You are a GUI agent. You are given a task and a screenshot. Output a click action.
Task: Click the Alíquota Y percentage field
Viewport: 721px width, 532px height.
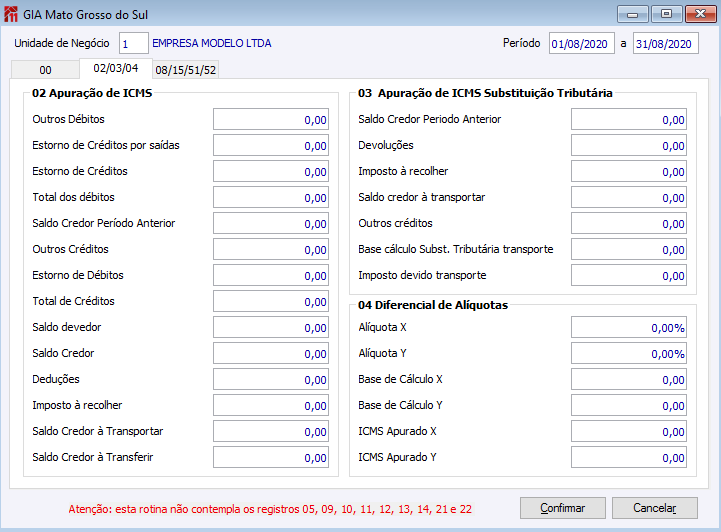pyautogui.click(x=629, y=354)
